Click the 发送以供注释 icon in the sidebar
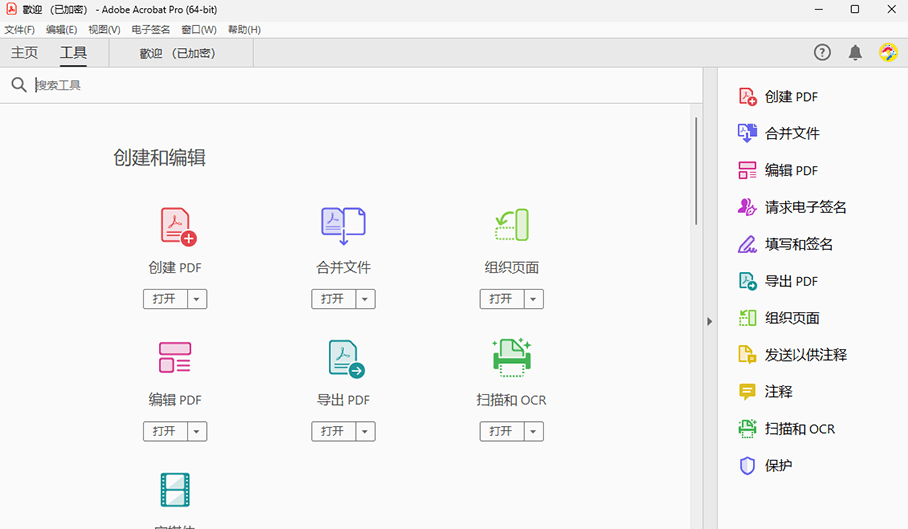Viewport: 908px width, 529px height. [747, 355]
